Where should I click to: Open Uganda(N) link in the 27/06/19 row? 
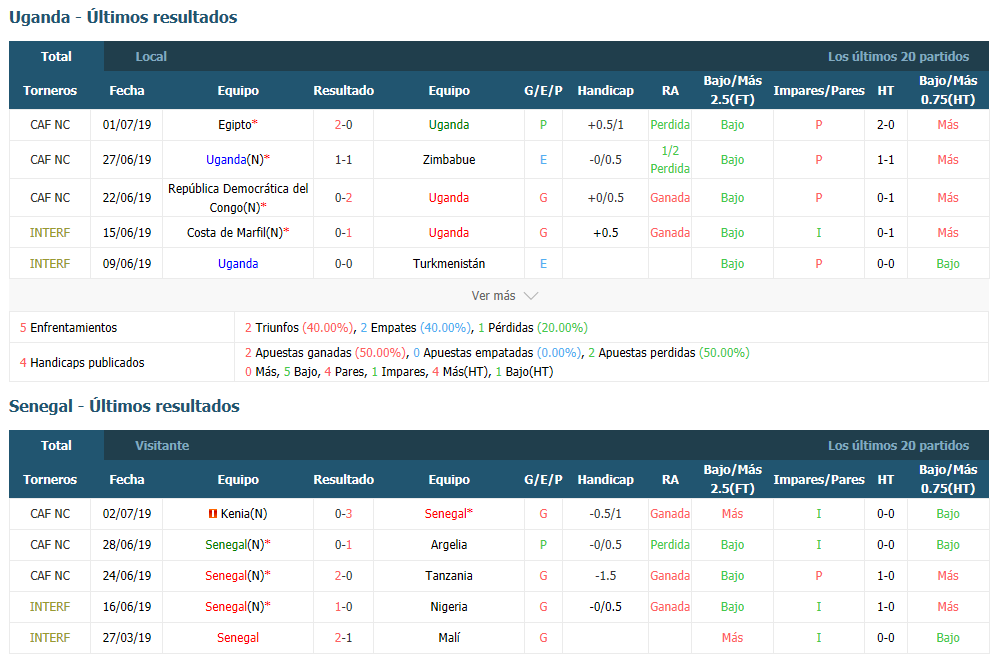(235, 160)
